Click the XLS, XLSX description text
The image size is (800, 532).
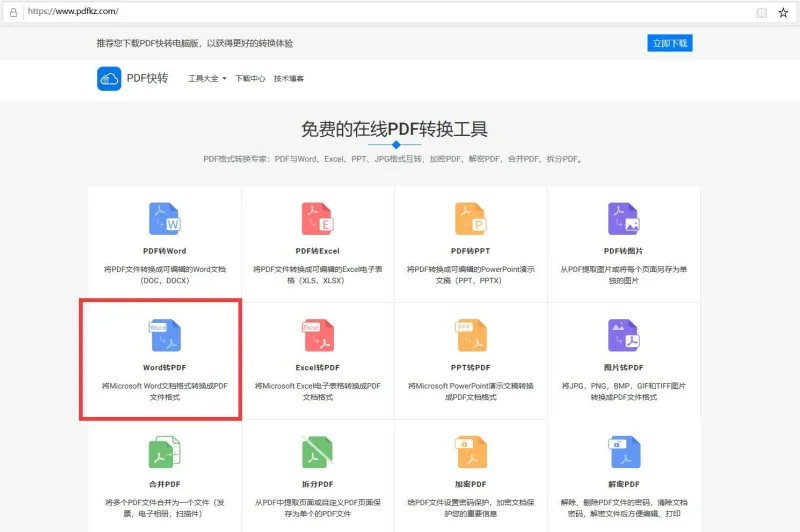pos(317,275)
